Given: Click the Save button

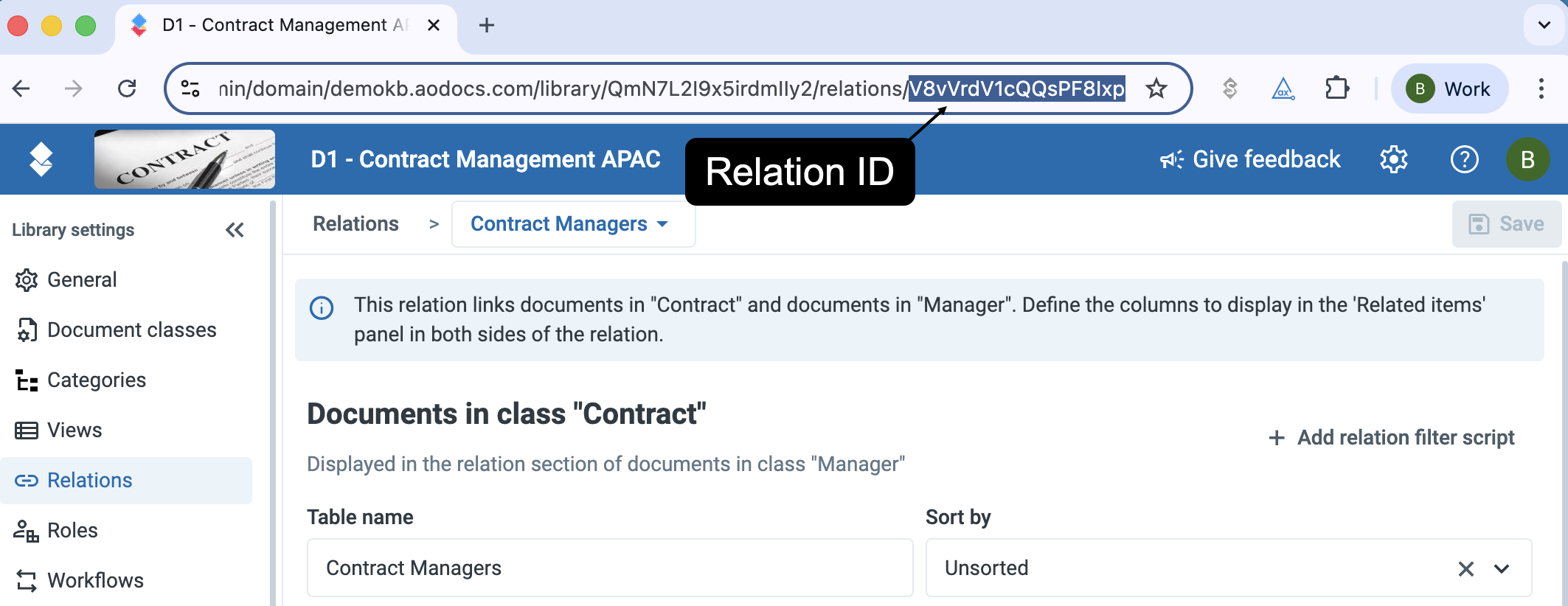Looking at the screenshot, I should 1506,224.
